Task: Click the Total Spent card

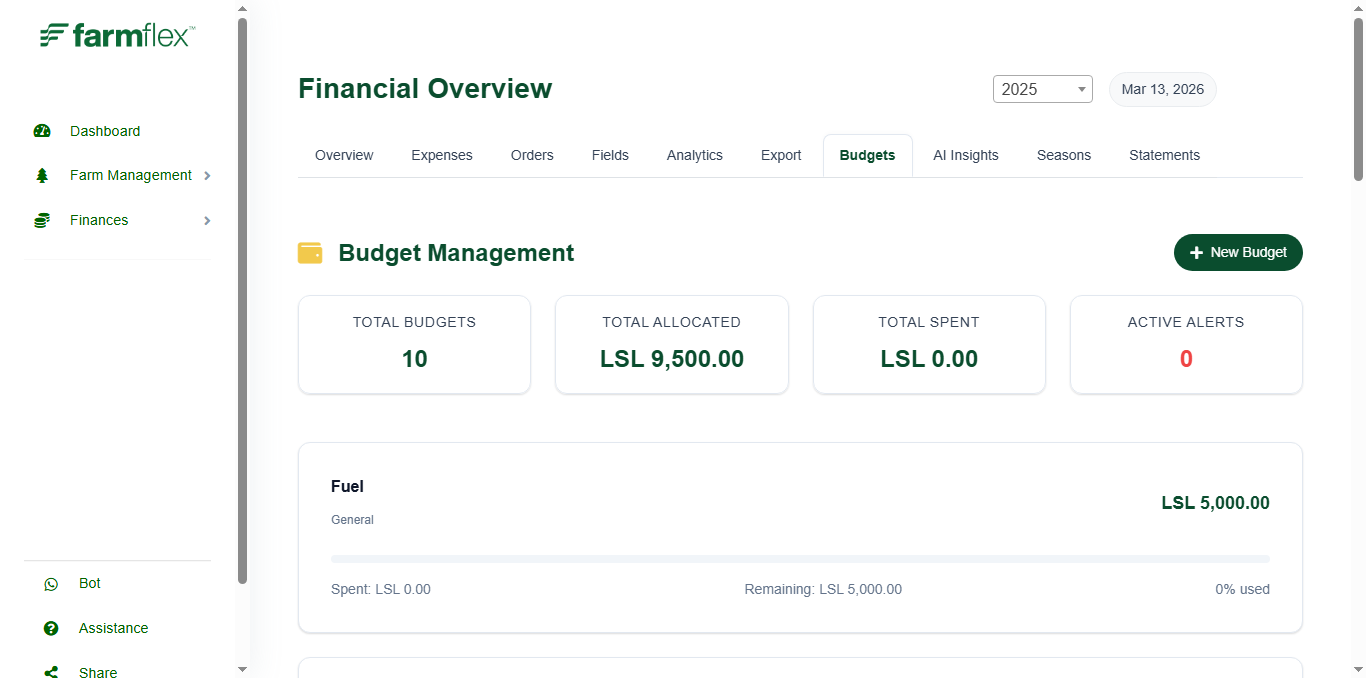Action: point(929,344)
